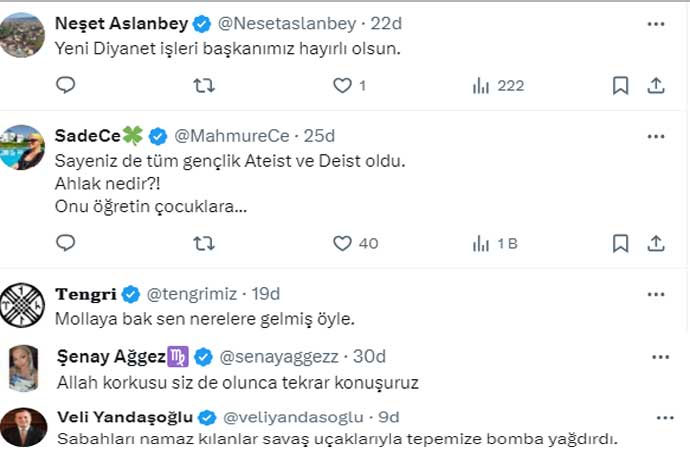Reply to SadeCe's tweet
690x450 pixels.
pos(65,243)
